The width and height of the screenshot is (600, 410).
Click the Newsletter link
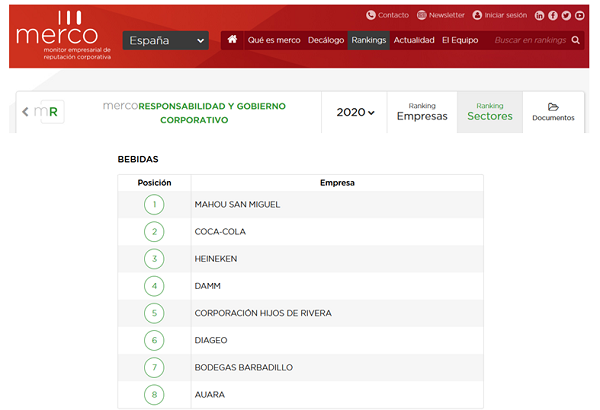point(447,15)
